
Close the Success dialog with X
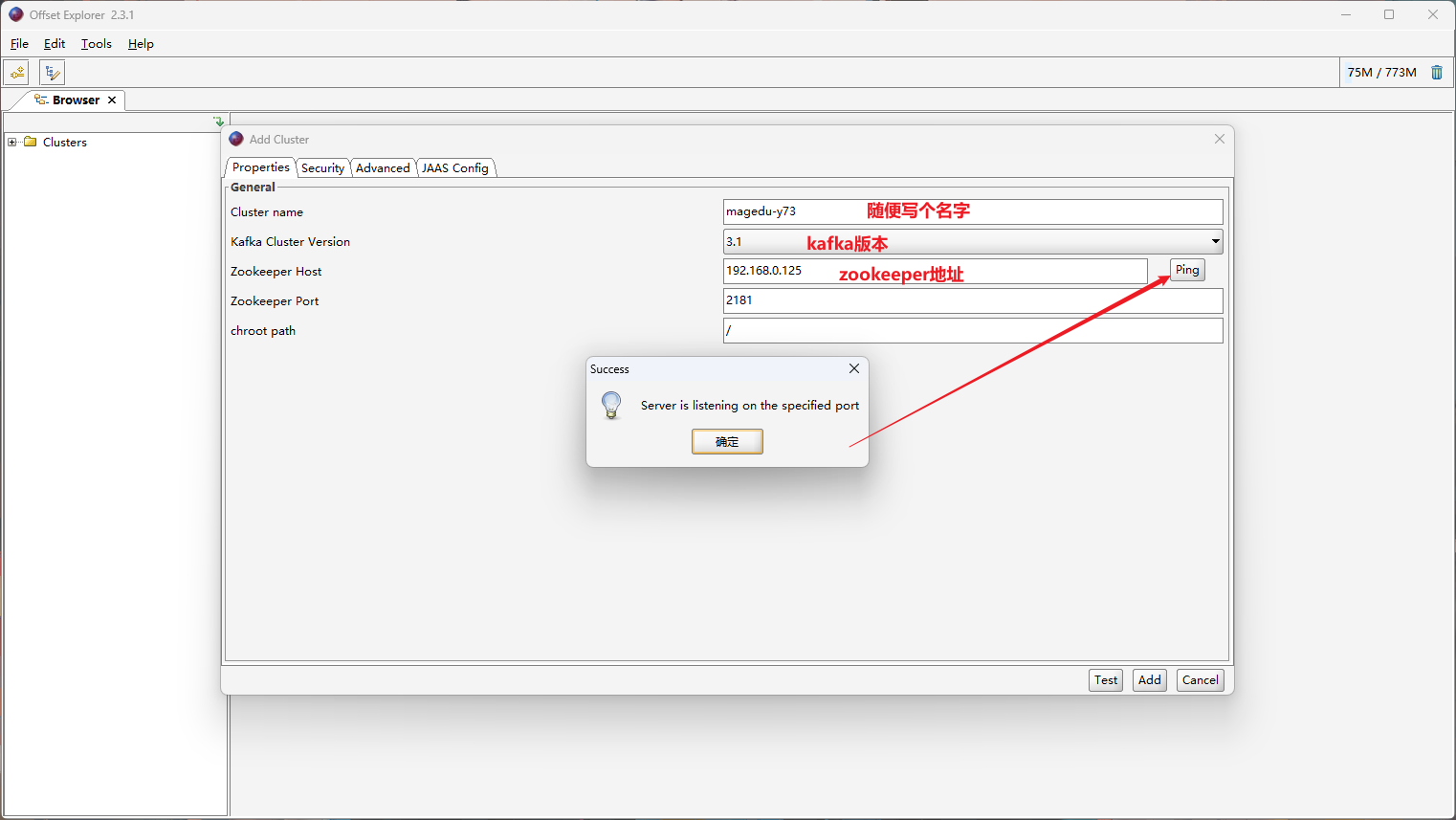854,368
